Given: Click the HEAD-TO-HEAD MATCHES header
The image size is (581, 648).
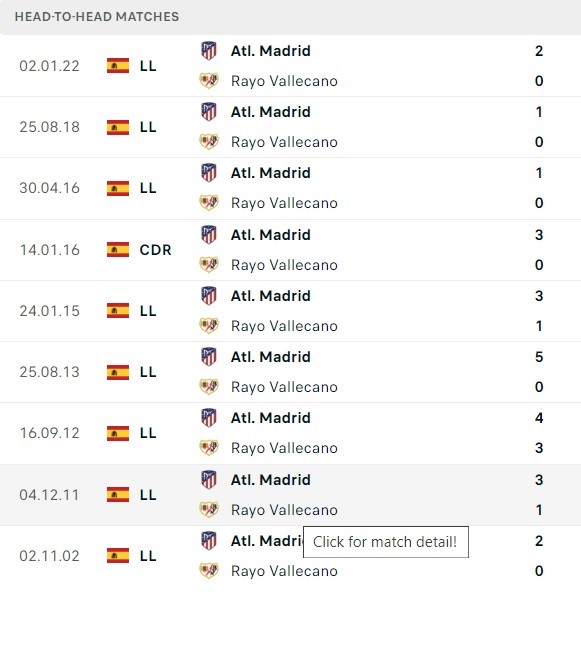Looking at the screenshot, I should tap(97, 17).
